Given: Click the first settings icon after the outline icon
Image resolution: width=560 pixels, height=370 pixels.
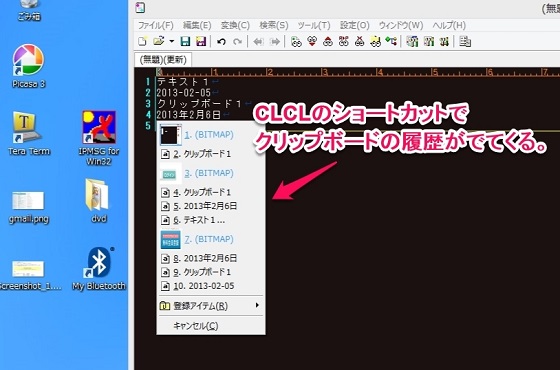Looking at the screenshot, I should pos(412,42).
